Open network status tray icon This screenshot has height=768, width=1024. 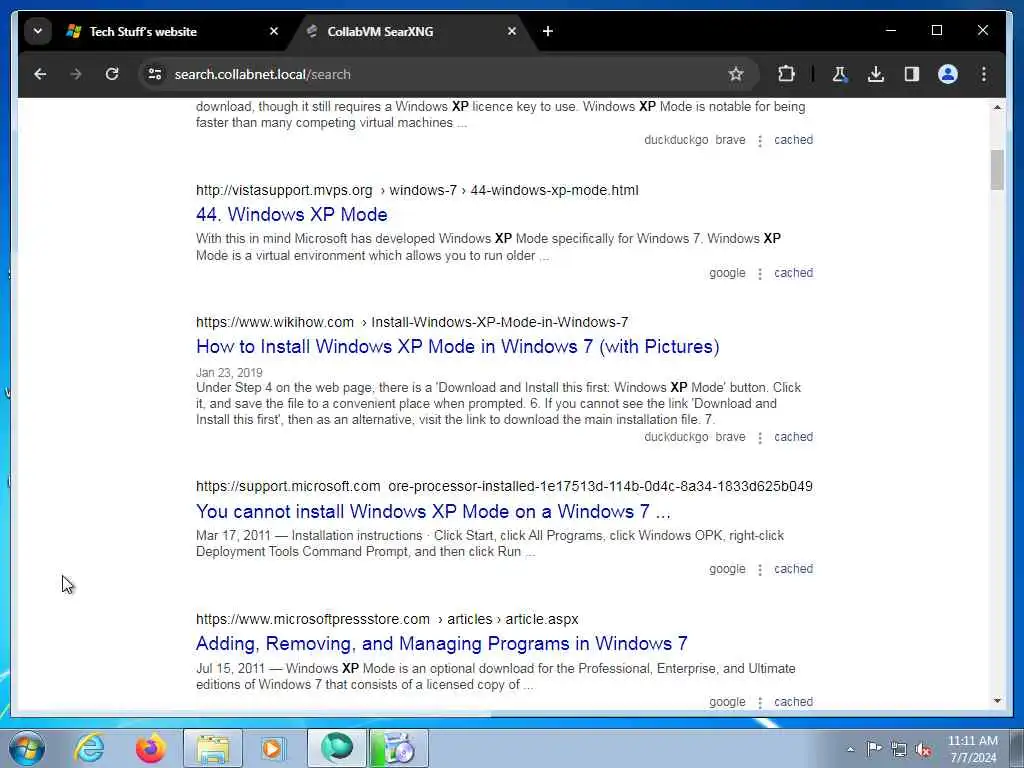point(899,749)
